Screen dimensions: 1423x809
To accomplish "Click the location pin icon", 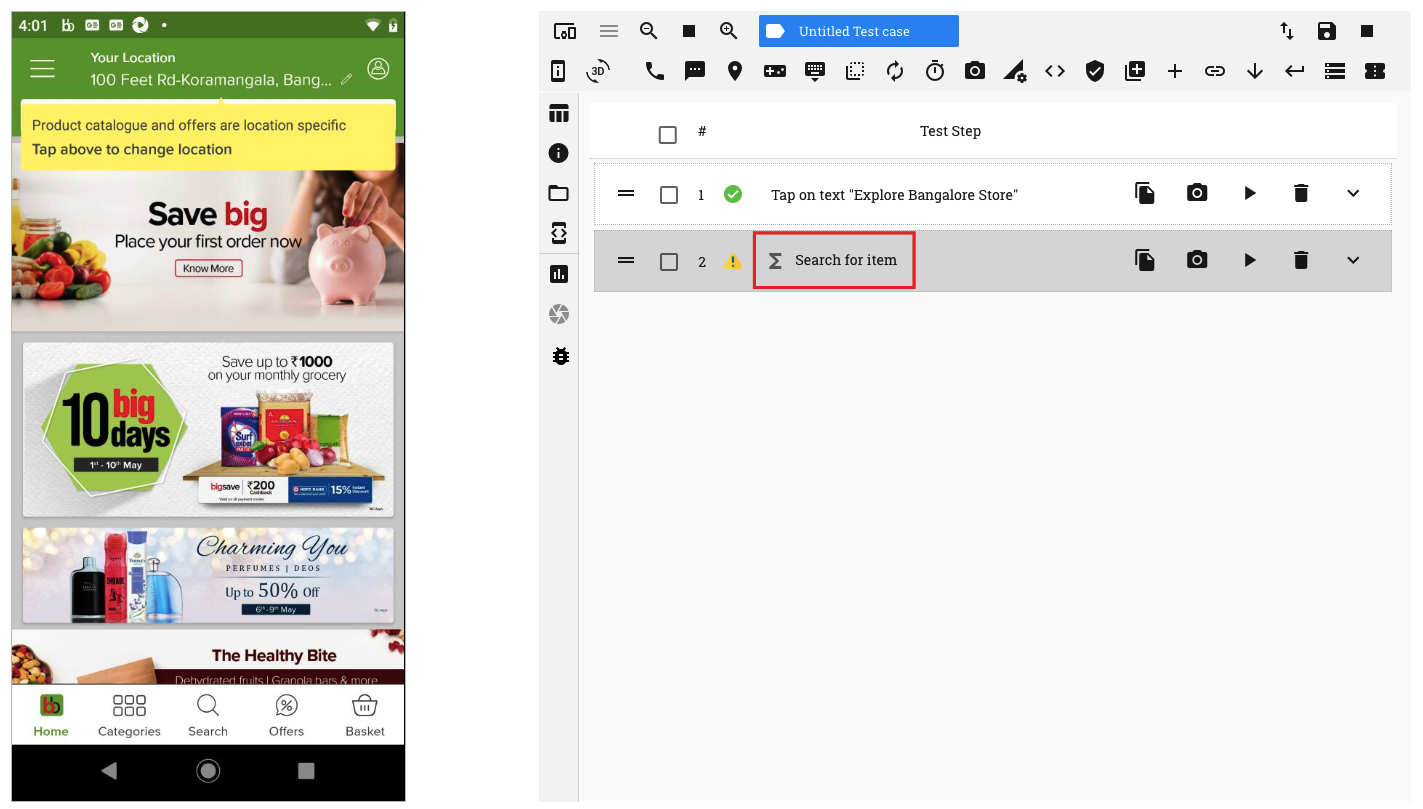I will coord(735,71).
